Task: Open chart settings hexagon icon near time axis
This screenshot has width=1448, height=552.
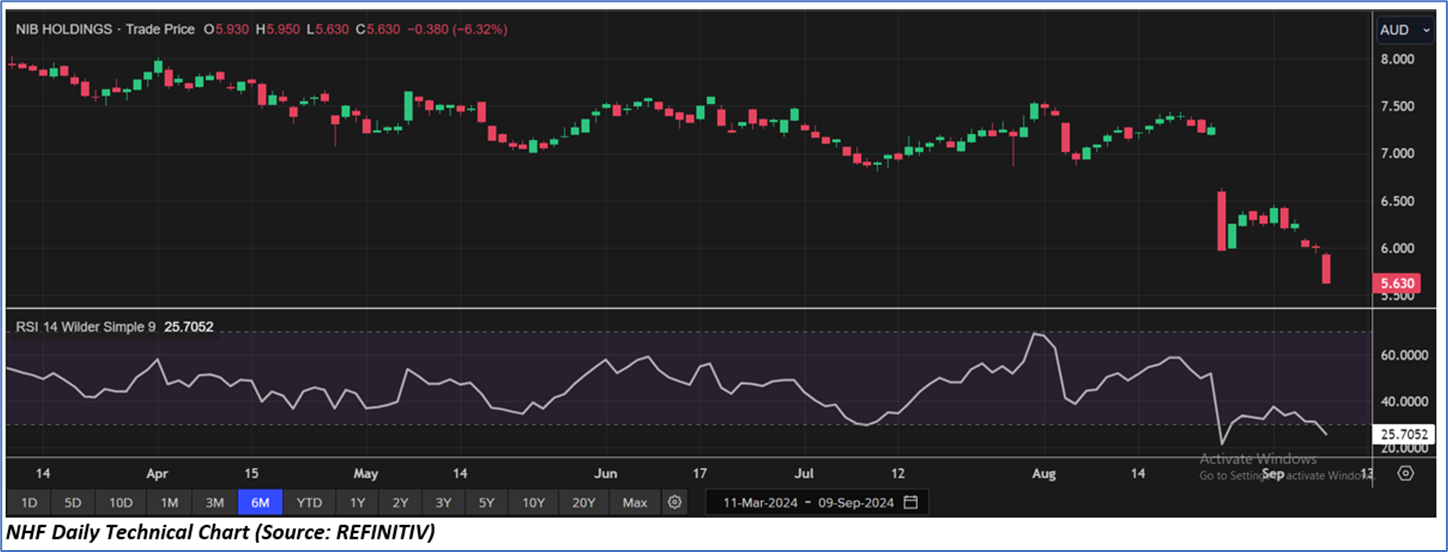Action: point(1406,473)
